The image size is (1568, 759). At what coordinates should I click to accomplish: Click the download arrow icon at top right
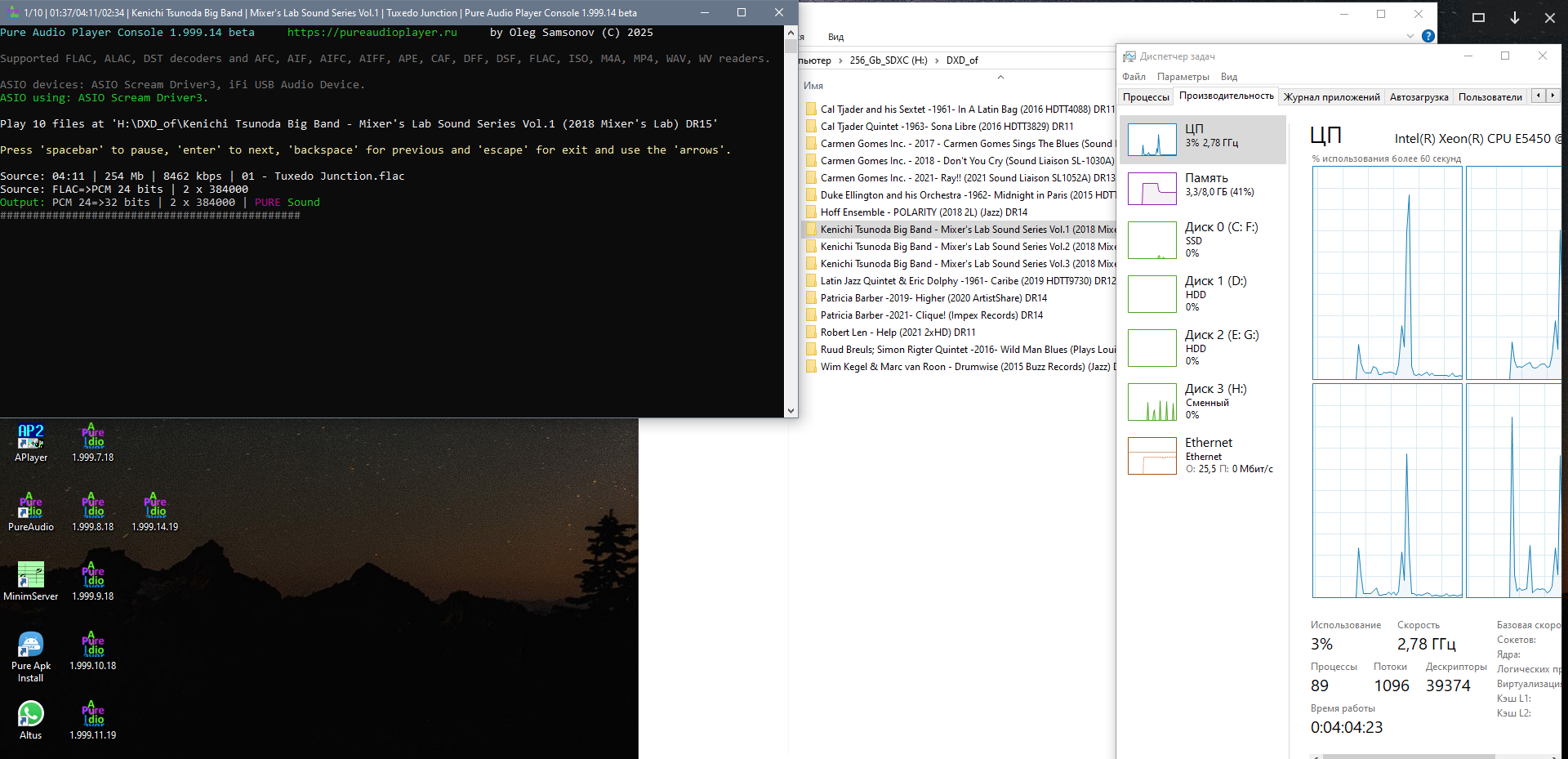[1514, 17]
